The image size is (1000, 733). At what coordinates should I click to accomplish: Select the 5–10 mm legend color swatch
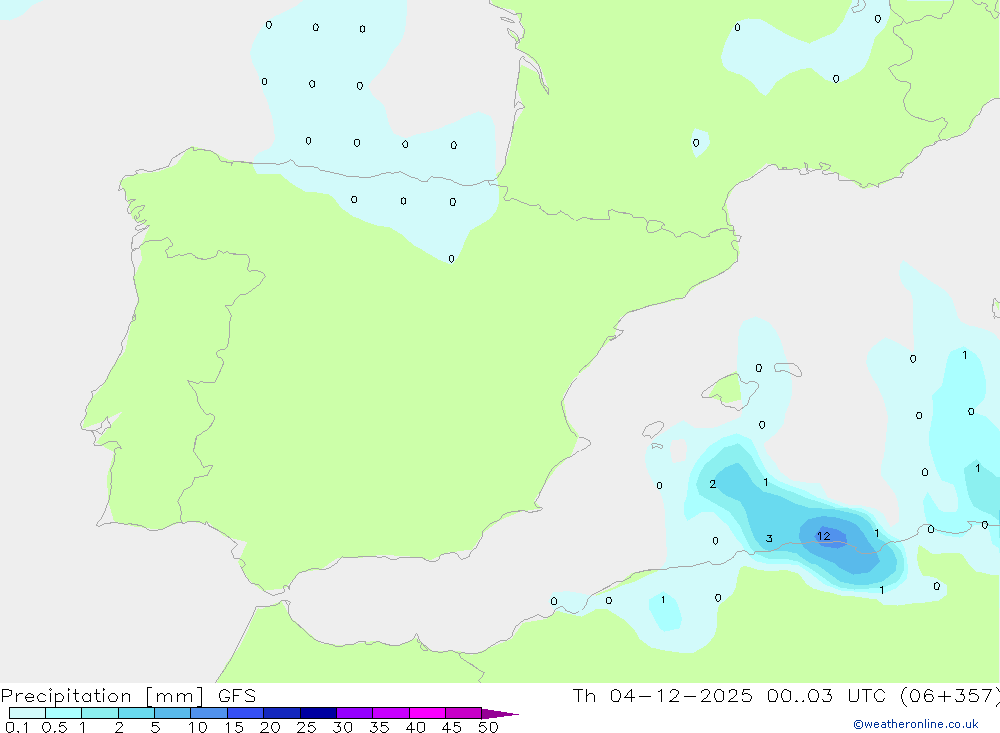tap(172, 713)
